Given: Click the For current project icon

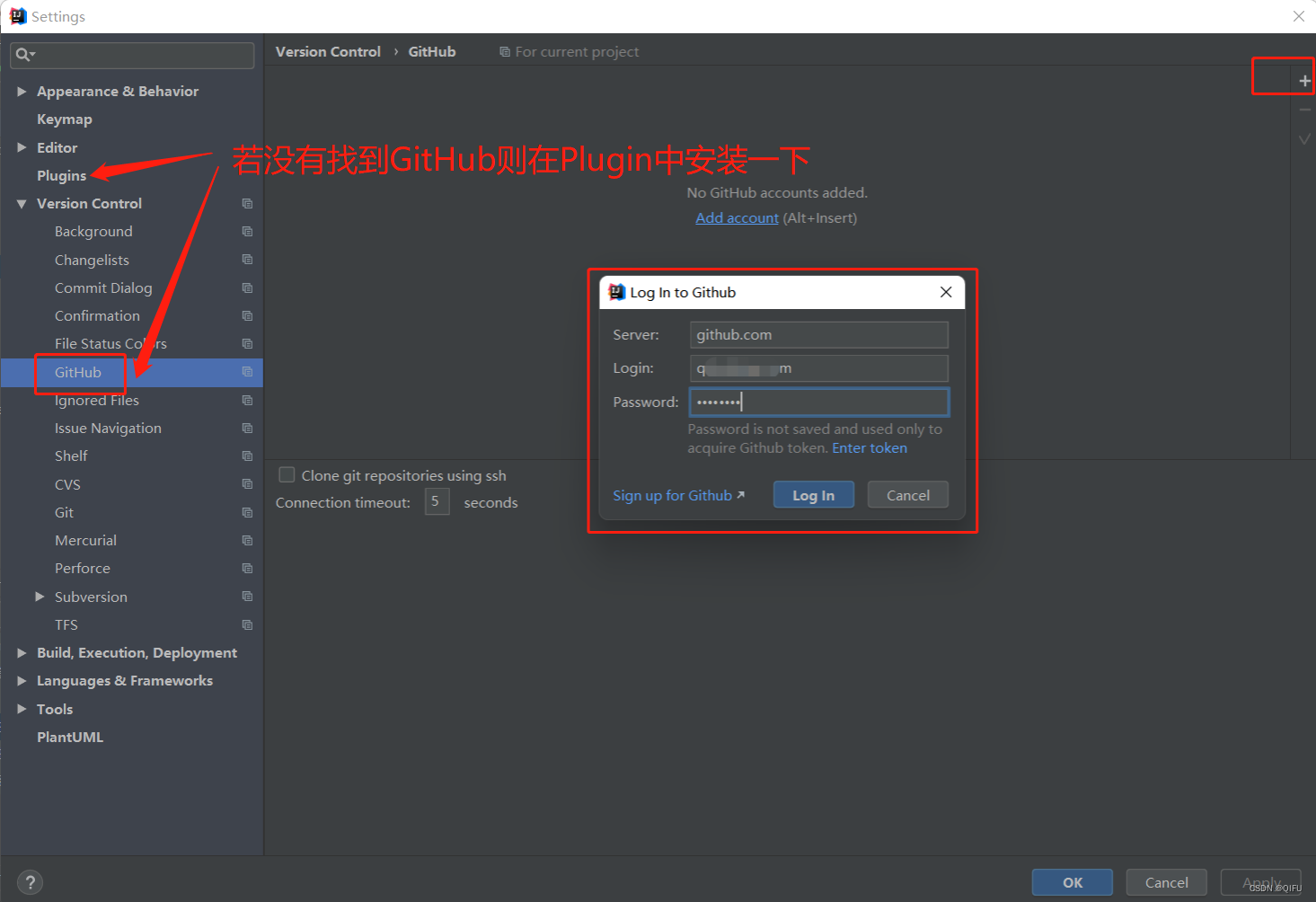Looking at the screenshot, I should 505,52.
